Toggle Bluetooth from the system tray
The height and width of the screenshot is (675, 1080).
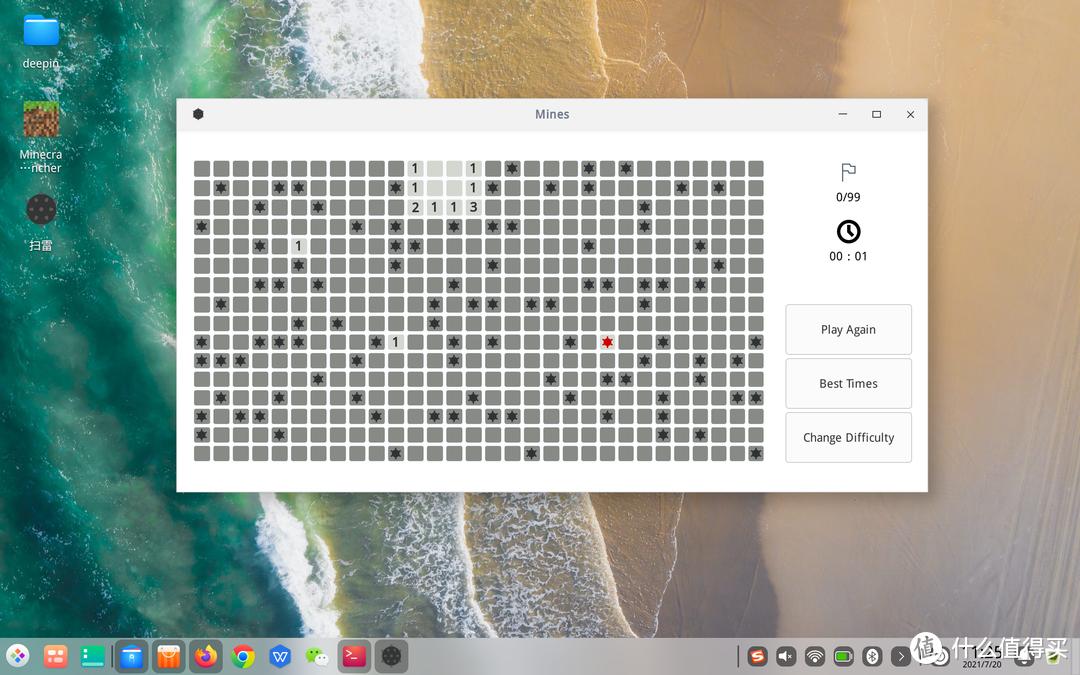click(872, 657)
